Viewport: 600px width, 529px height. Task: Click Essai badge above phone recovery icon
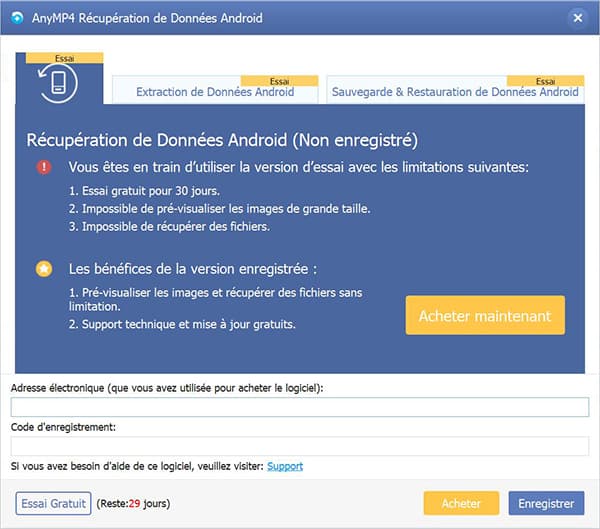(63, 59)
